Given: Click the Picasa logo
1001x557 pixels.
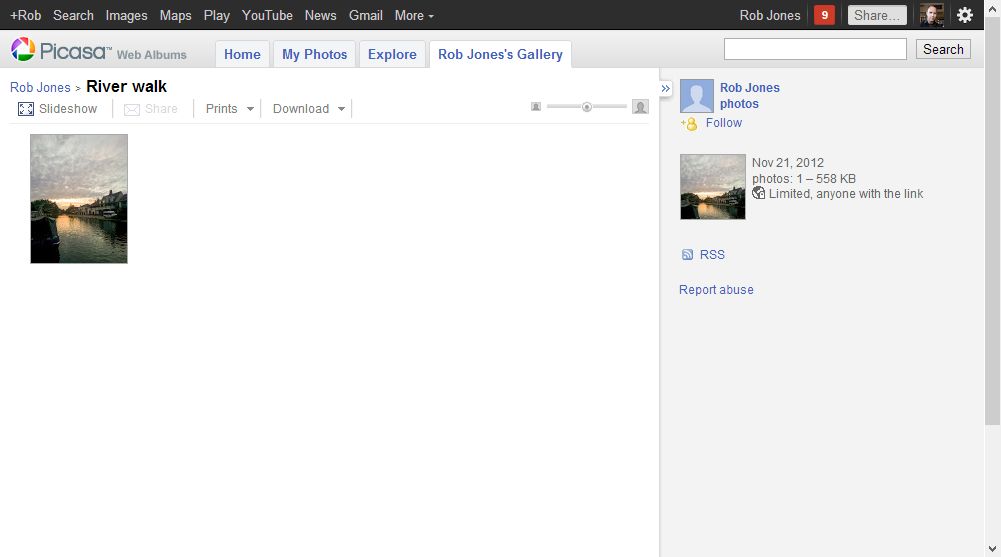Looking at the screenshot, I should [x=62, y=50].
